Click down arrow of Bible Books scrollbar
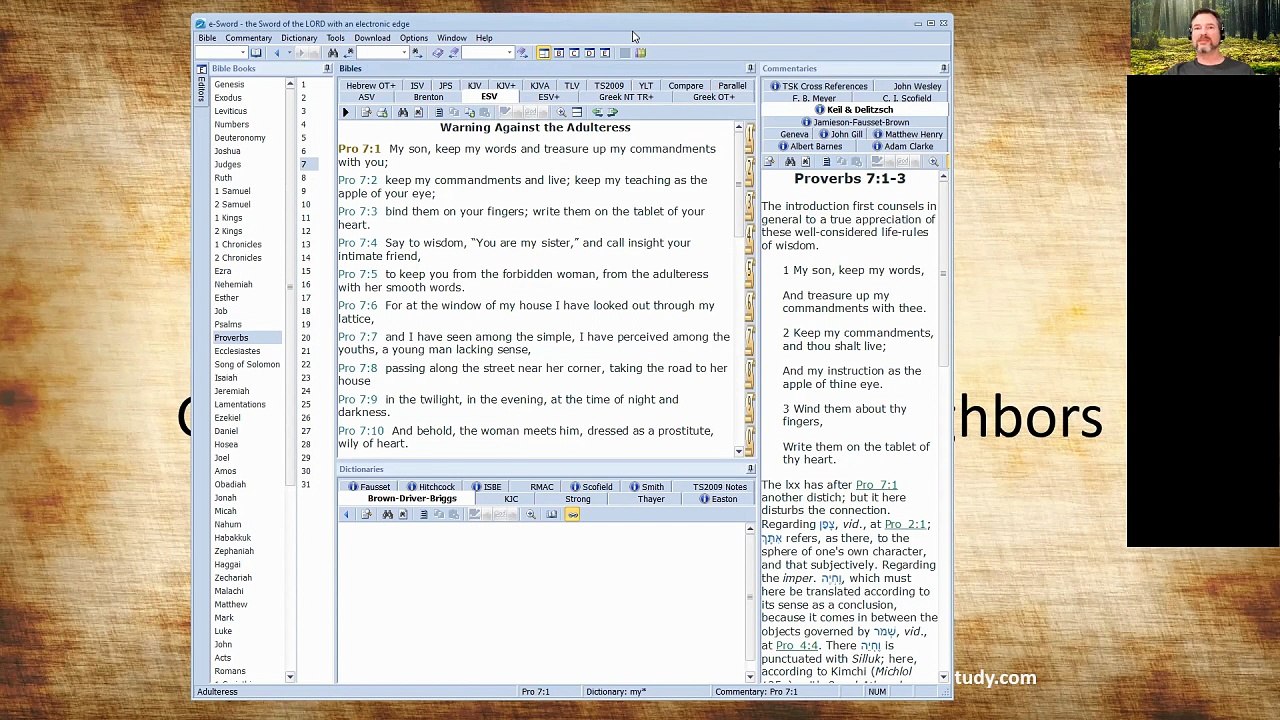Screen dimensions: 1280x720 pos(290,677)
